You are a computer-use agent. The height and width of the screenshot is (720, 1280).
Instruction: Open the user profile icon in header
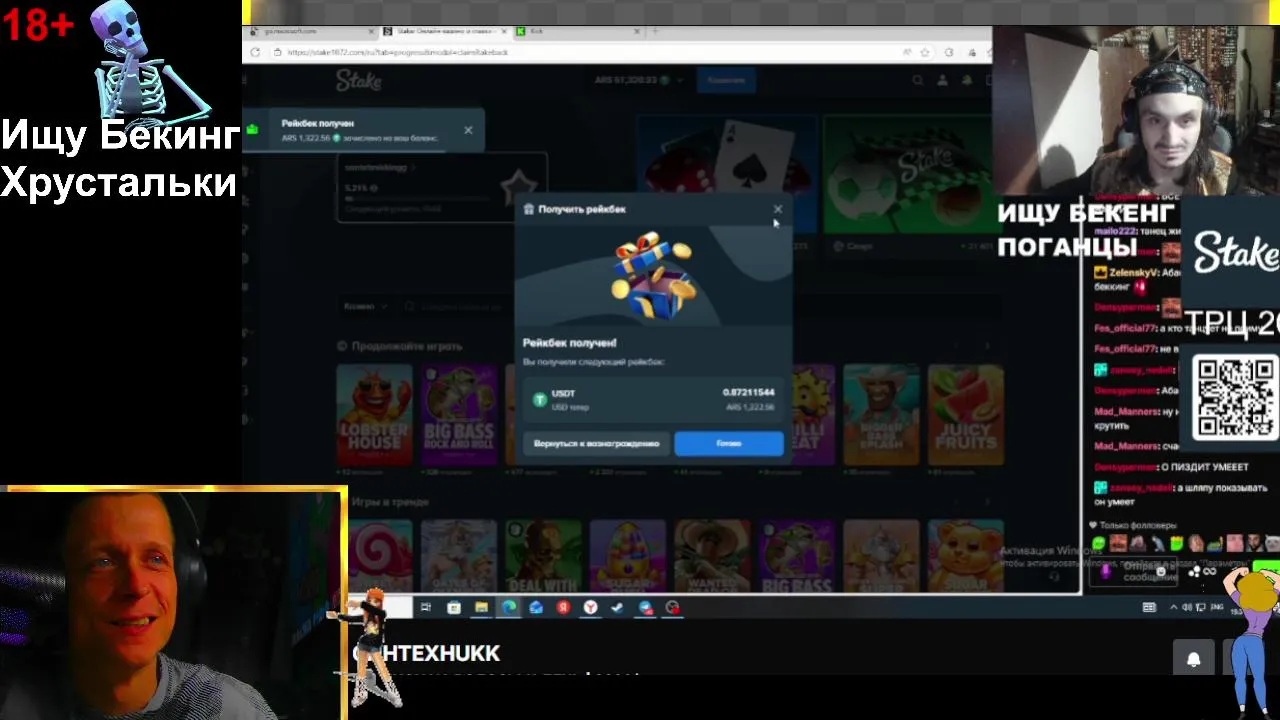[x=944, y=81]
